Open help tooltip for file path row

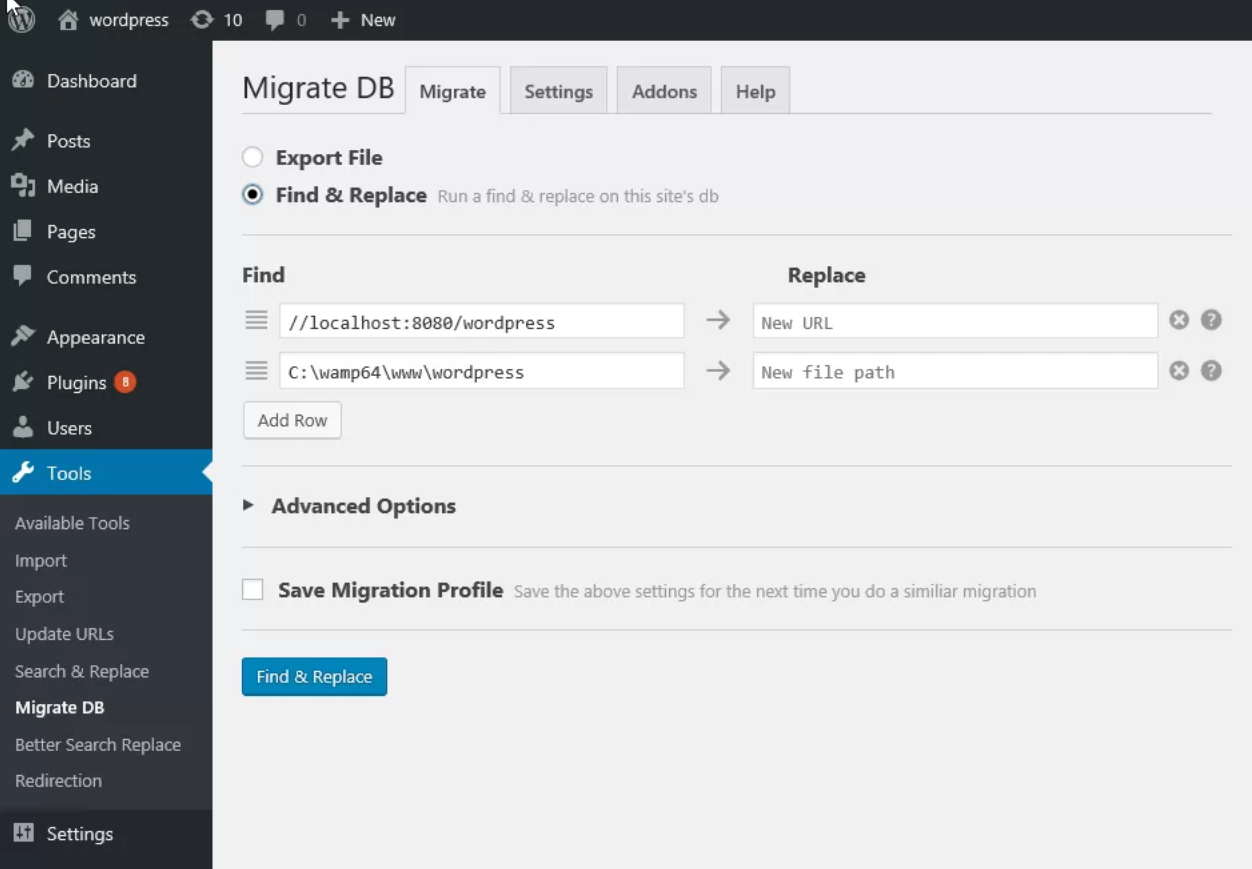click(x=1211, y=371)
